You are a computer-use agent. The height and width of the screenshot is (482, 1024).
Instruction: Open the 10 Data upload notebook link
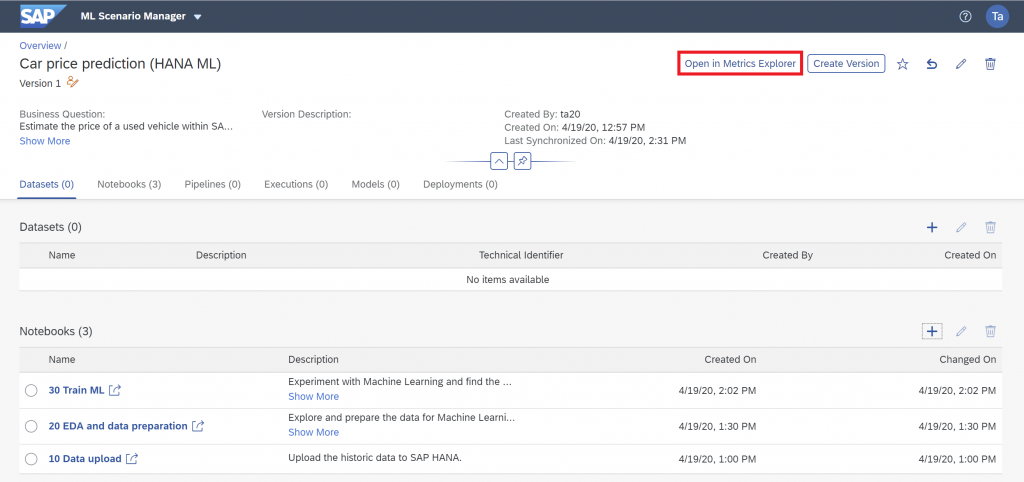pos(85,459)
